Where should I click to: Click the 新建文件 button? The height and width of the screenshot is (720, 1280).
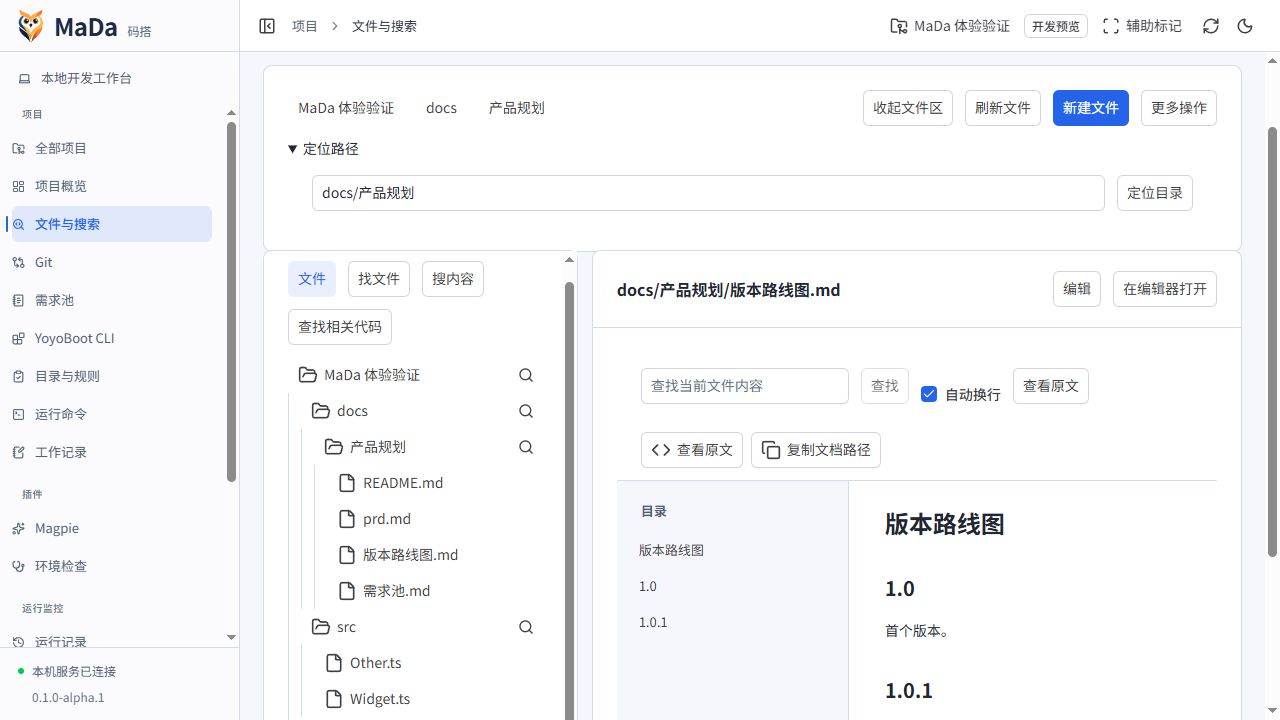[x=1091, y=108]
